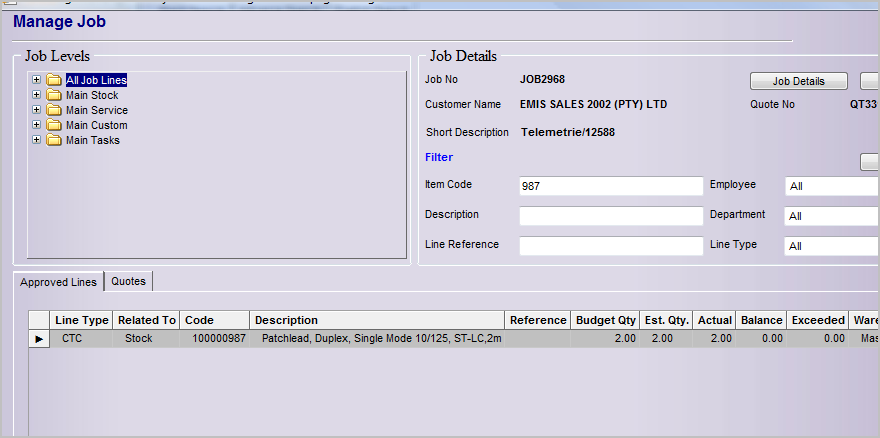Expand the Main Stock tree node

[x=37, y=95]
